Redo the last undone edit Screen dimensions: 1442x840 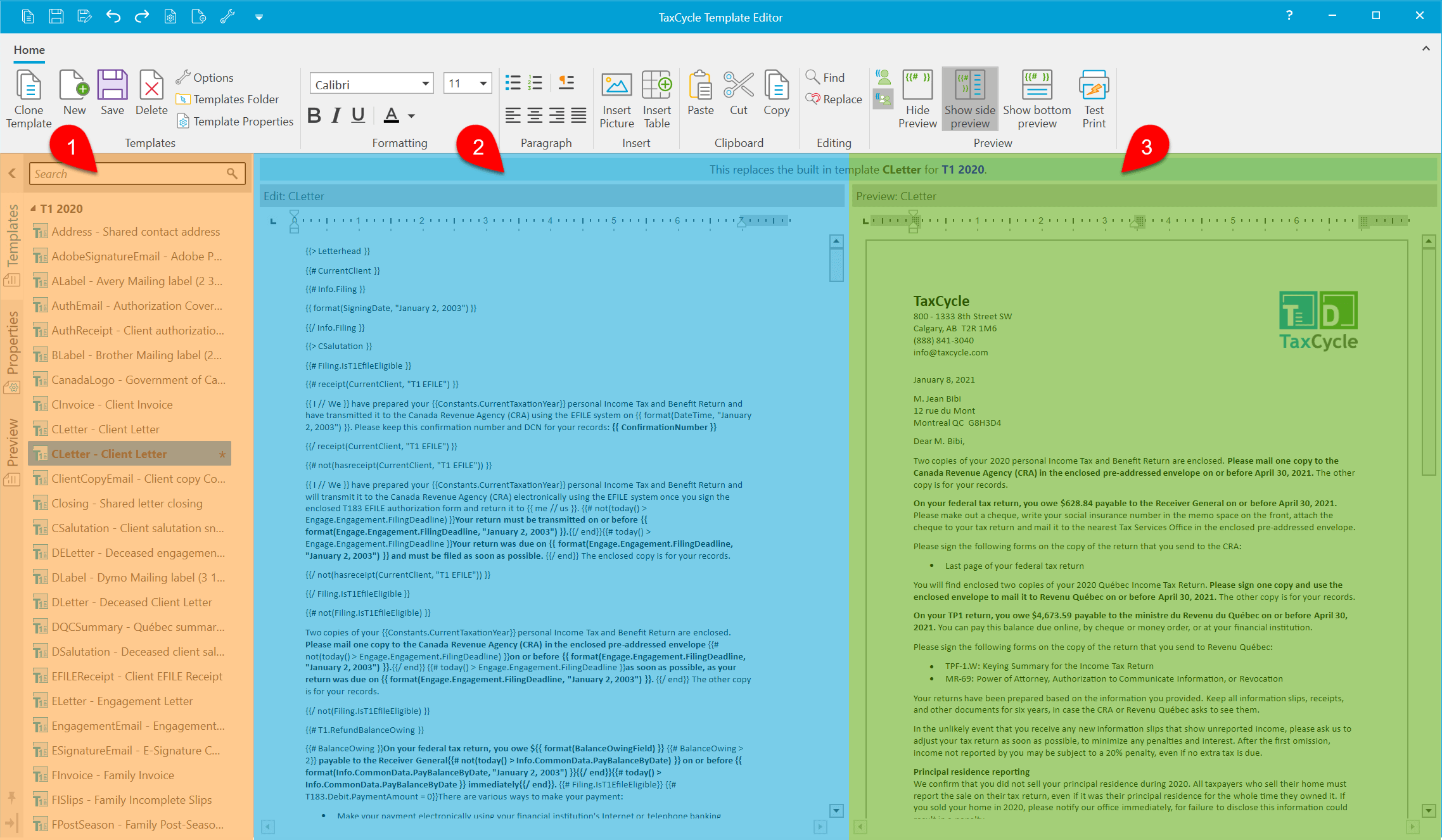pyautogui.click(x=142, y=16)
